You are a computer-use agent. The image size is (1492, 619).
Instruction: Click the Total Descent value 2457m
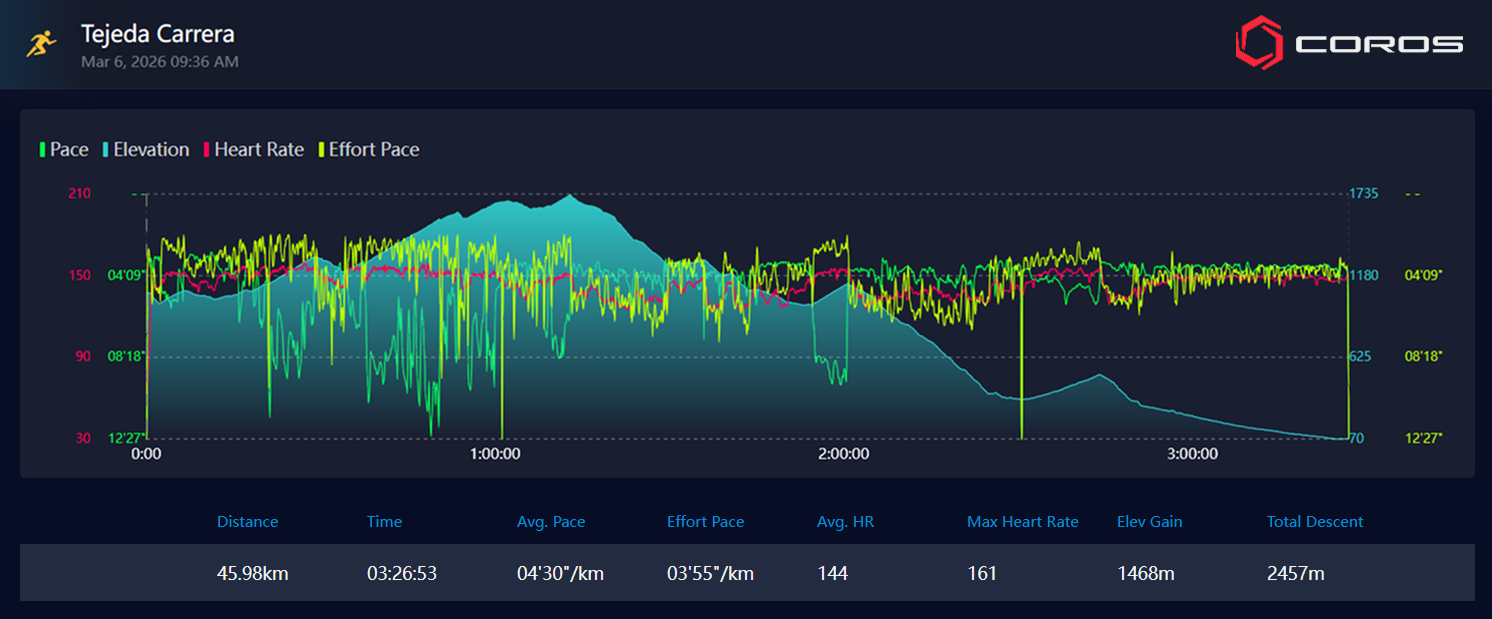point(1295,573)
